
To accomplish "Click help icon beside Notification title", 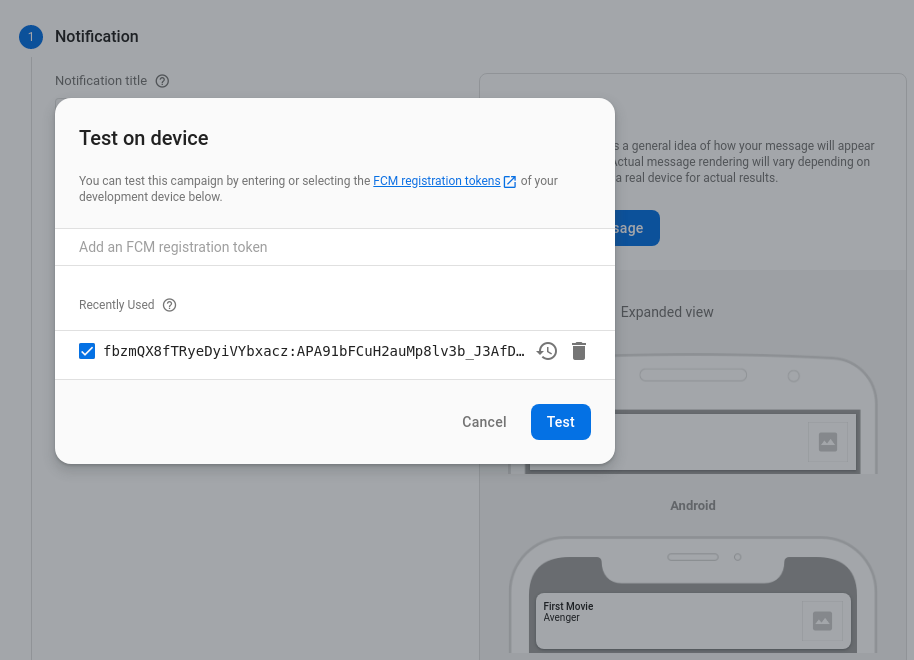I will click(x=162, y=81).
